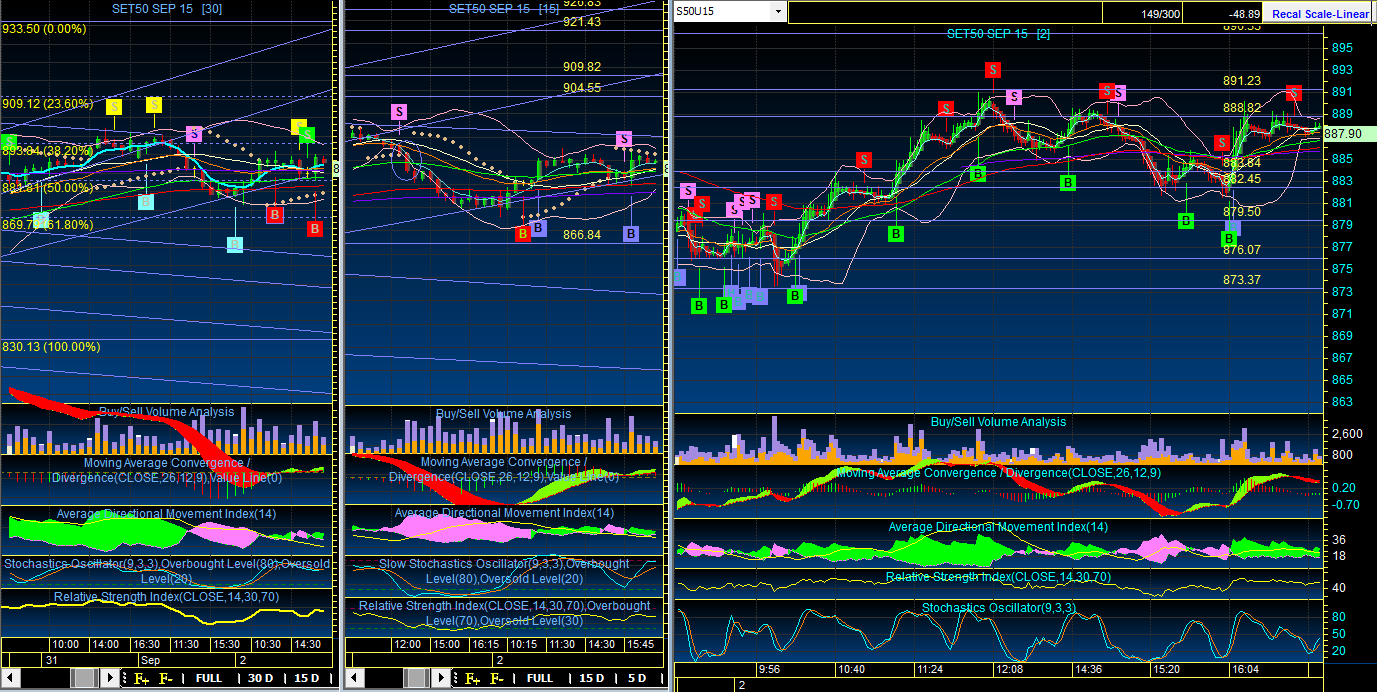
Task: Click left scroll arrow of 30-minute chart
Action: pos(10,678)
